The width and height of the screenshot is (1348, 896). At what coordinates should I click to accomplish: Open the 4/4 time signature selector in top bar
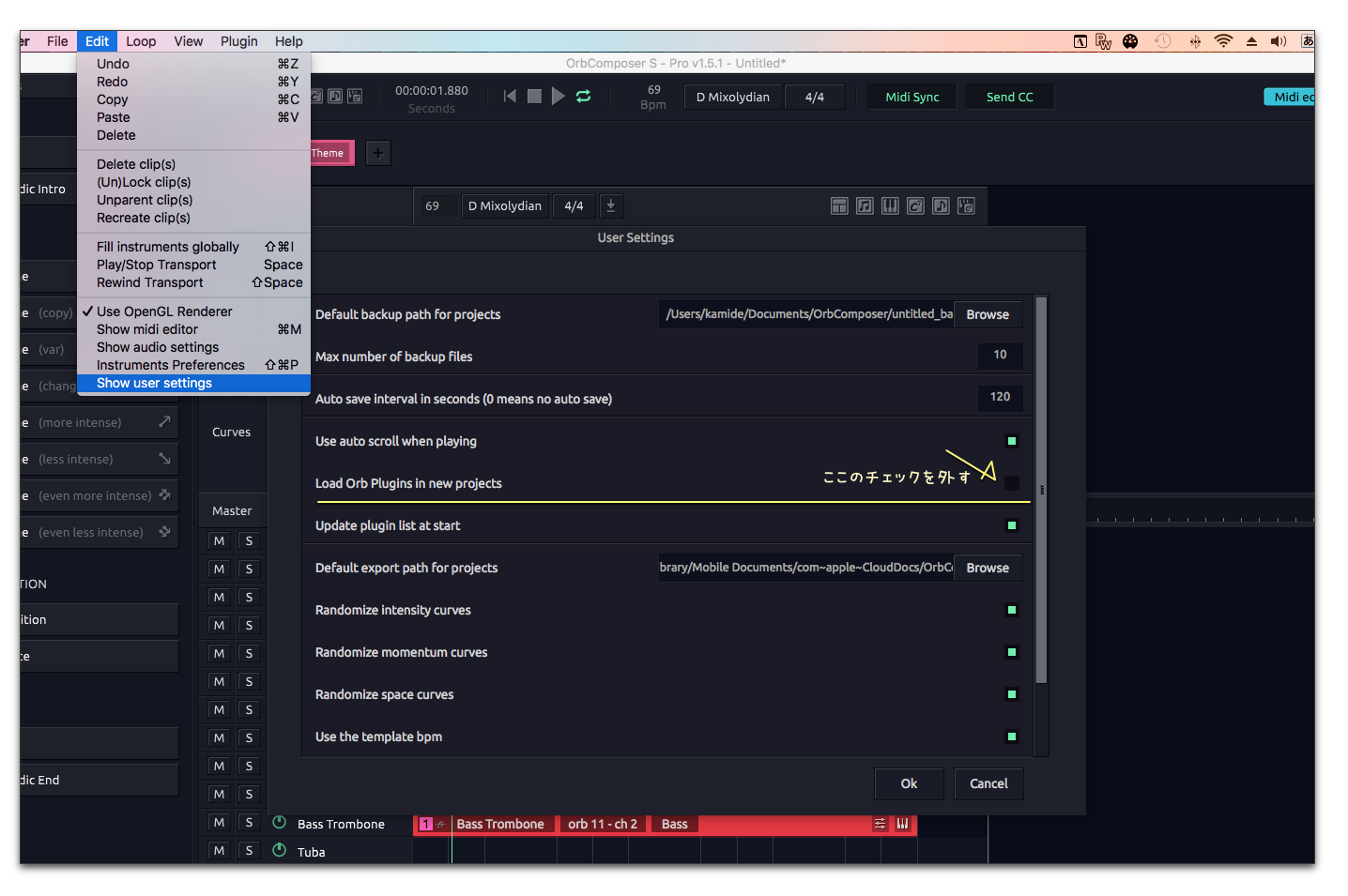[x=814, y=97]
